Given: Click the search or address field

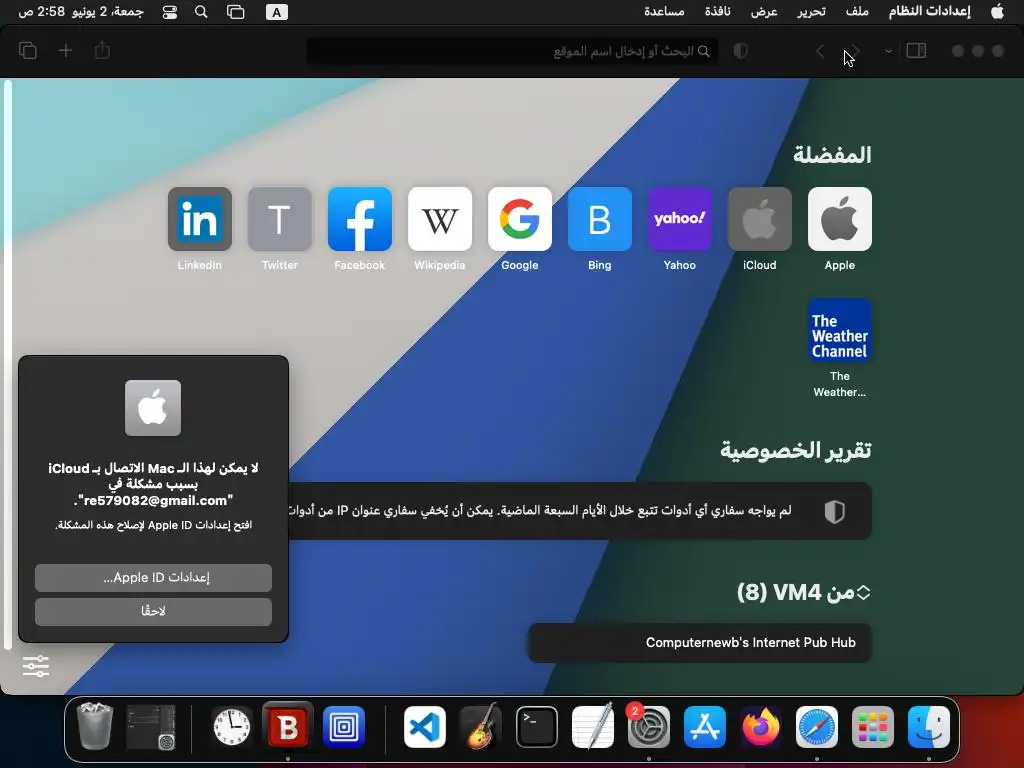Looking at the screenshot, I should click(x=512, y=51).
